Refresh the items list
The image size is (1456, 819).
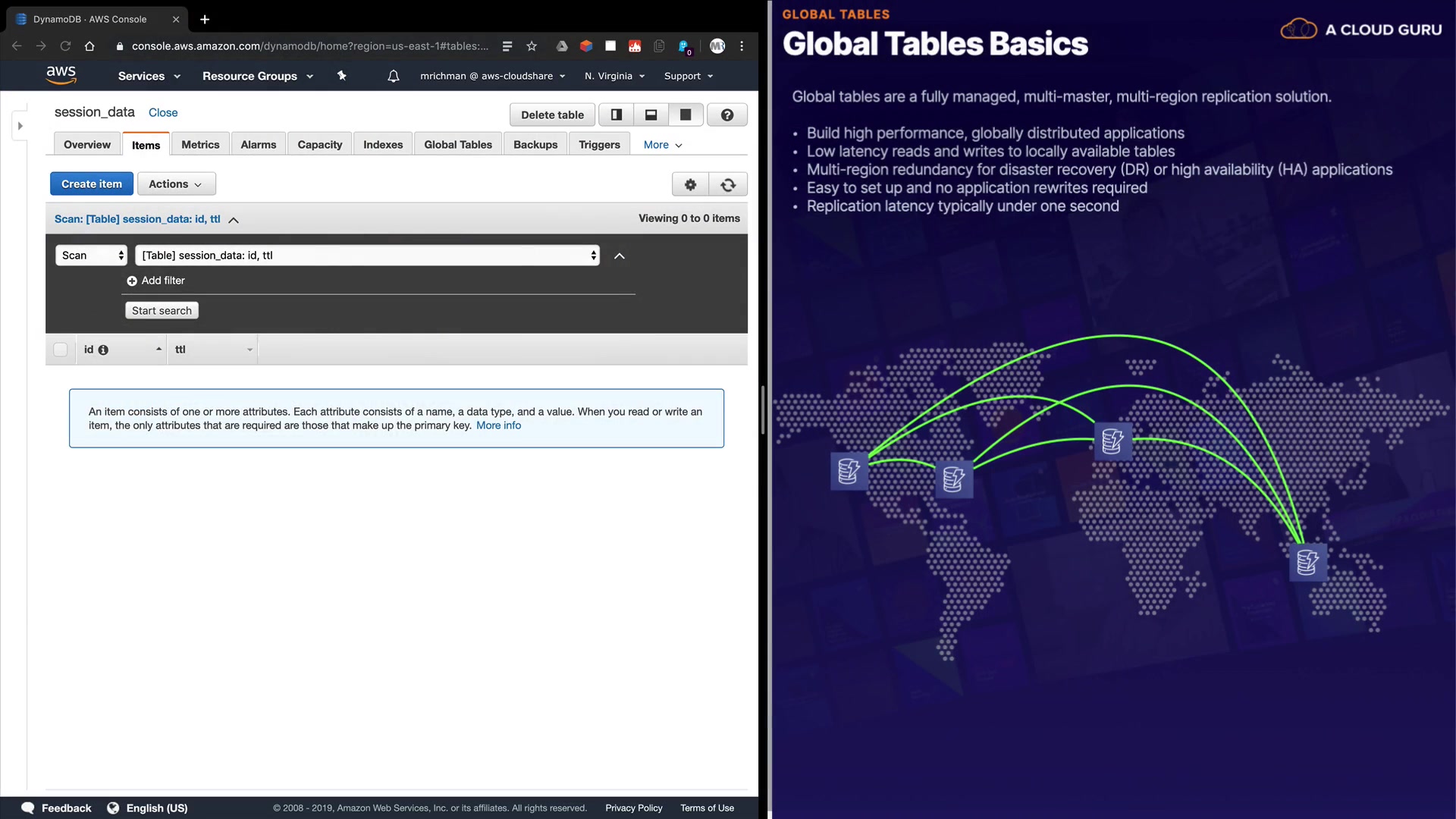(728, 184)
